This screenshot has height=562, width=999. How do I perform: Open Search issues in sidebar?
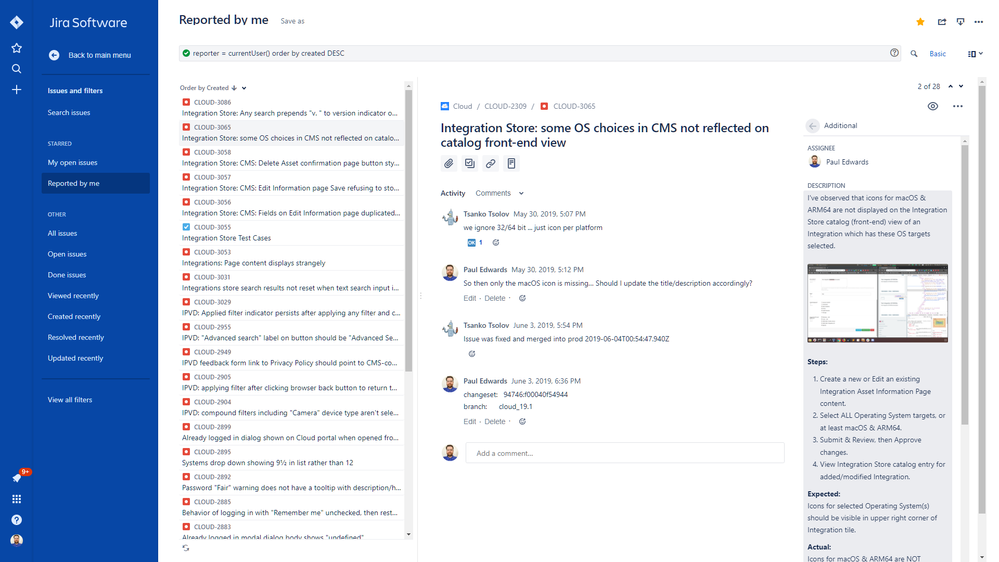click(69, 113)
